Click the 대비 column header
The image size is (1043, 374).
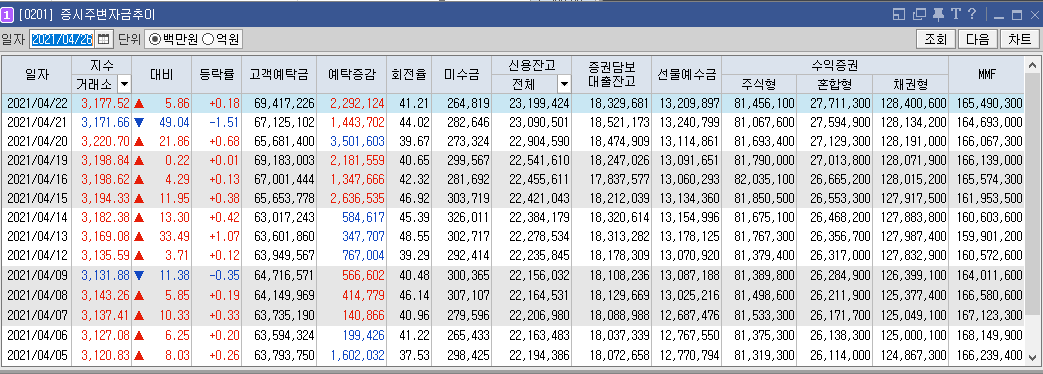162,75
